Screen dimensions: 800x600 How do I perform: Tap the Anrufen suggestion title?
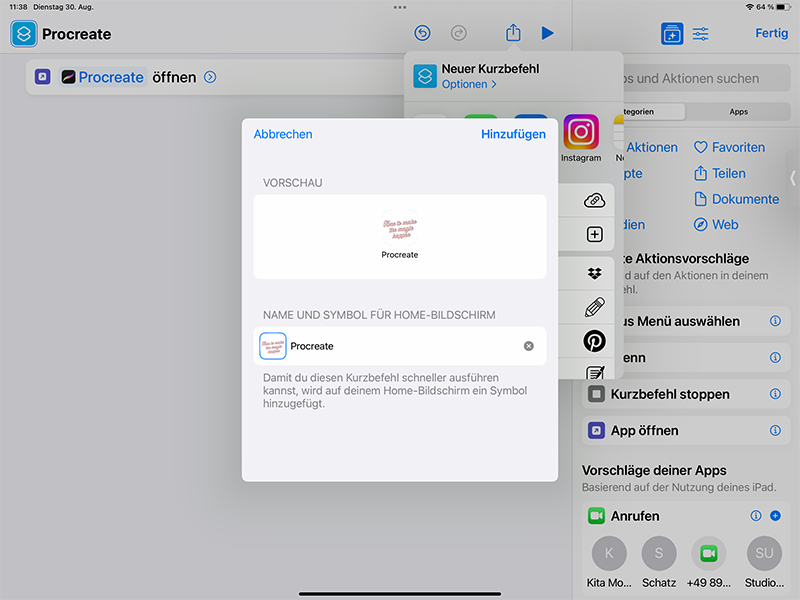[635, 516]
